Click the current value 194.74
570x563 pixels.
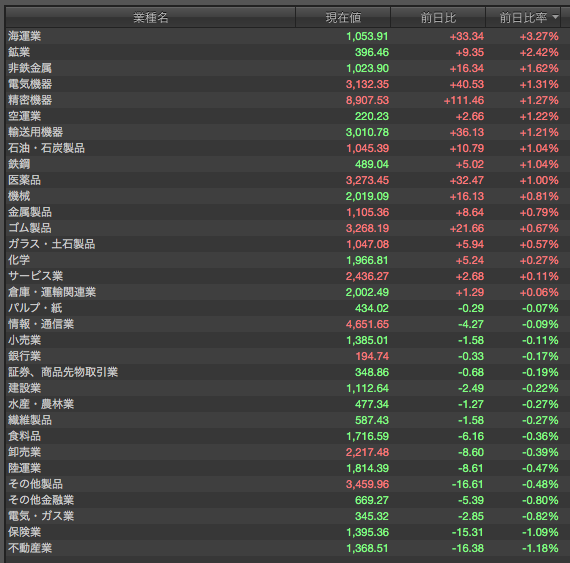pyautogui.click(x=372, y=356)
